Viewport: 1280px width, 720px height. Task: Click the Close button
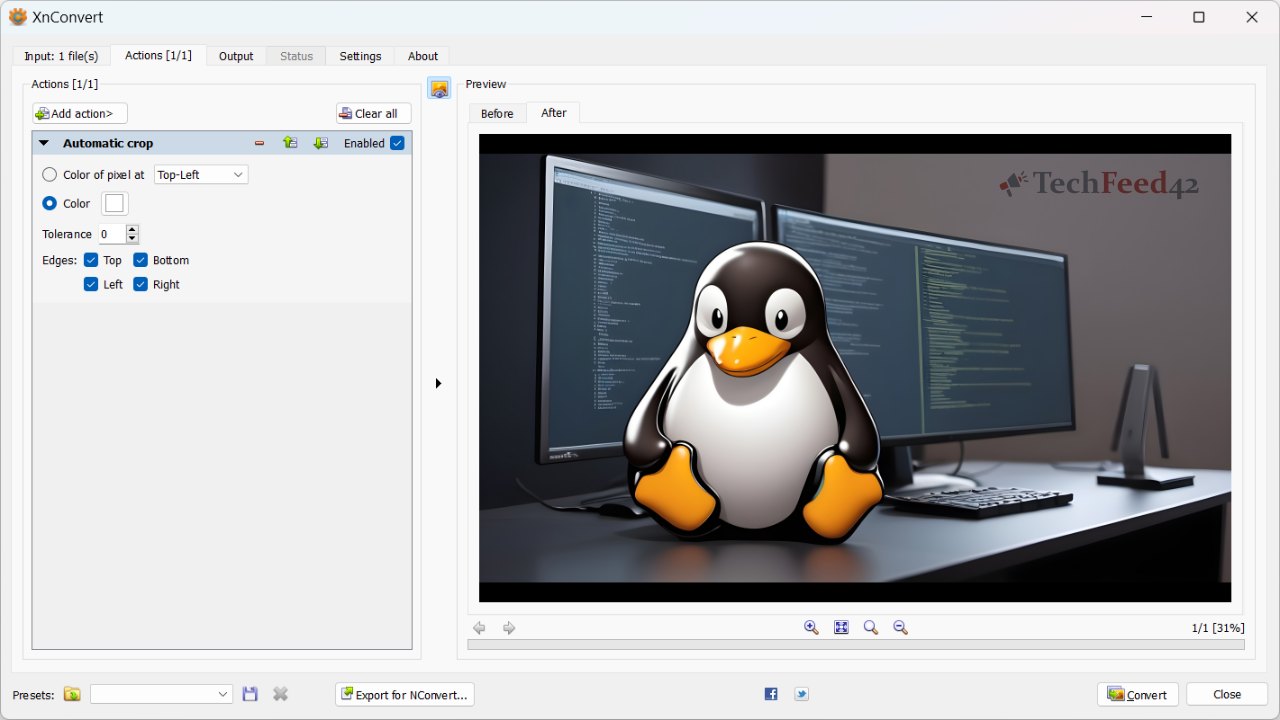[1227, 694]
